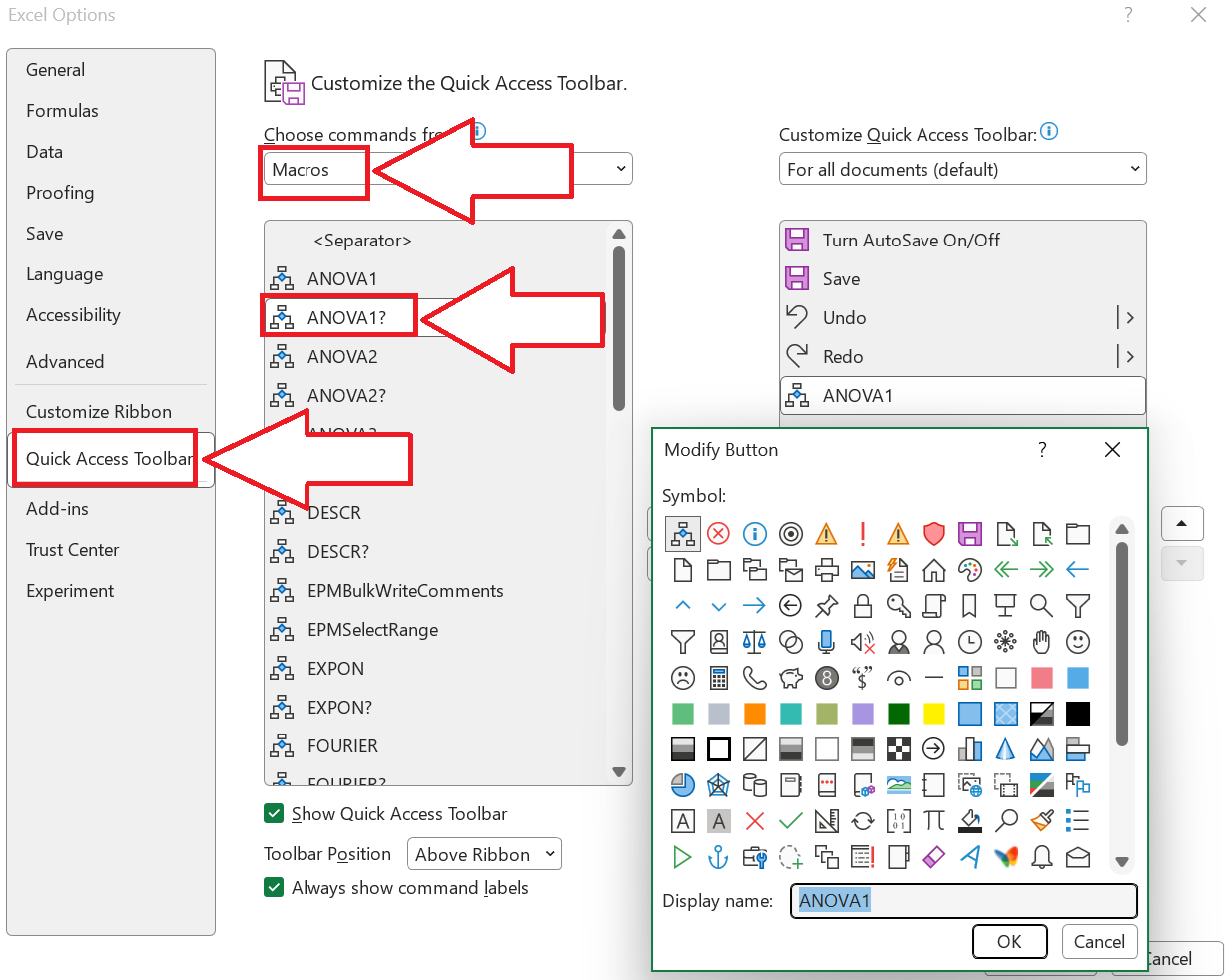Open Modify Button dialog help
Viewport: 1230px width, 980px height.
pos(1042,450)
